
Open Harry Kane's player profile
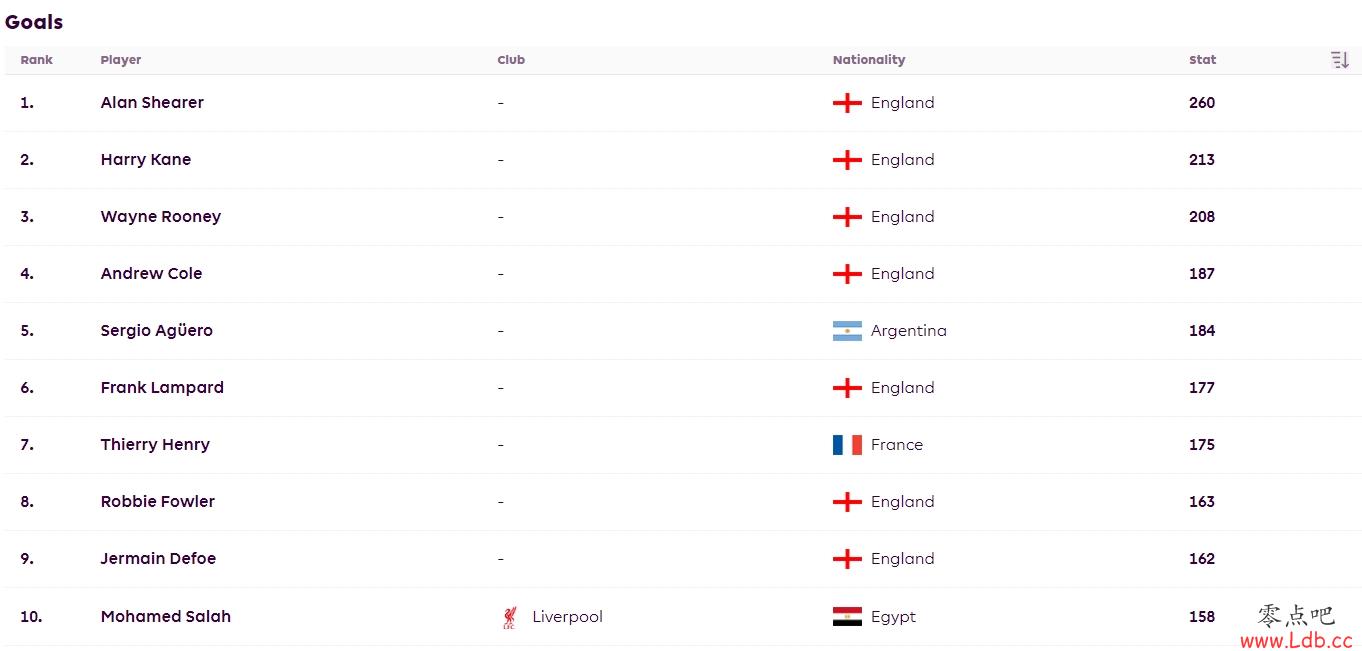click(x=146, y=160)
